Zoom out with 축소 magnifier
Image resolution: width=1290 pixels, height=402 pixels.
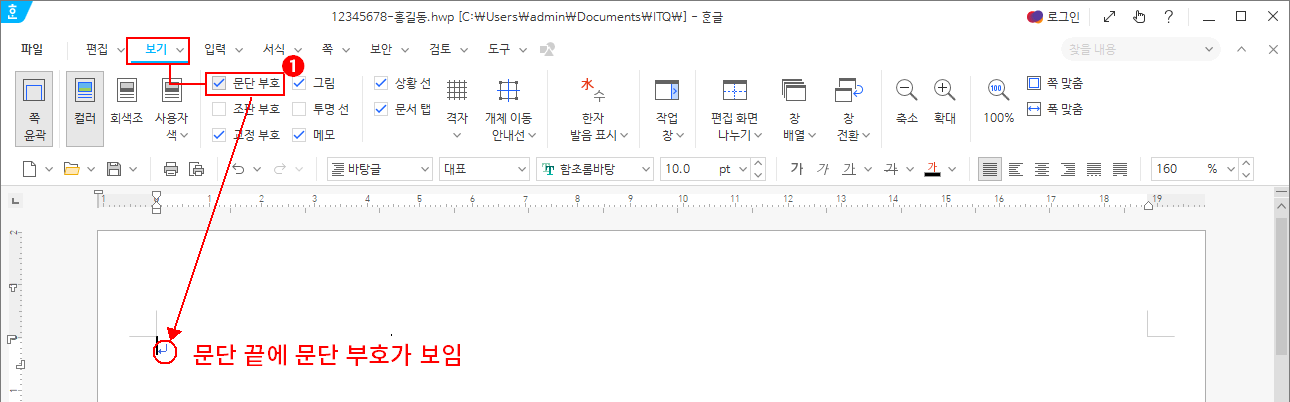point(907,100)
